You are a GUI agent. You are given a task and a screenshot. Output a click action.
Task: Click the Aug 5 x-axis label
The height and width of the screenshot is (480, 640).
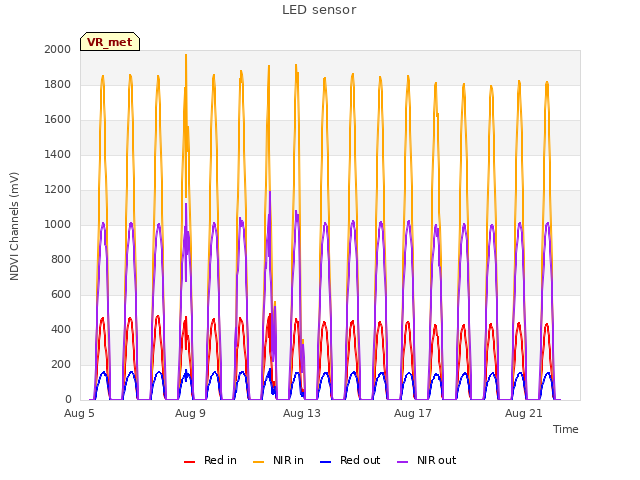[79, 413]
